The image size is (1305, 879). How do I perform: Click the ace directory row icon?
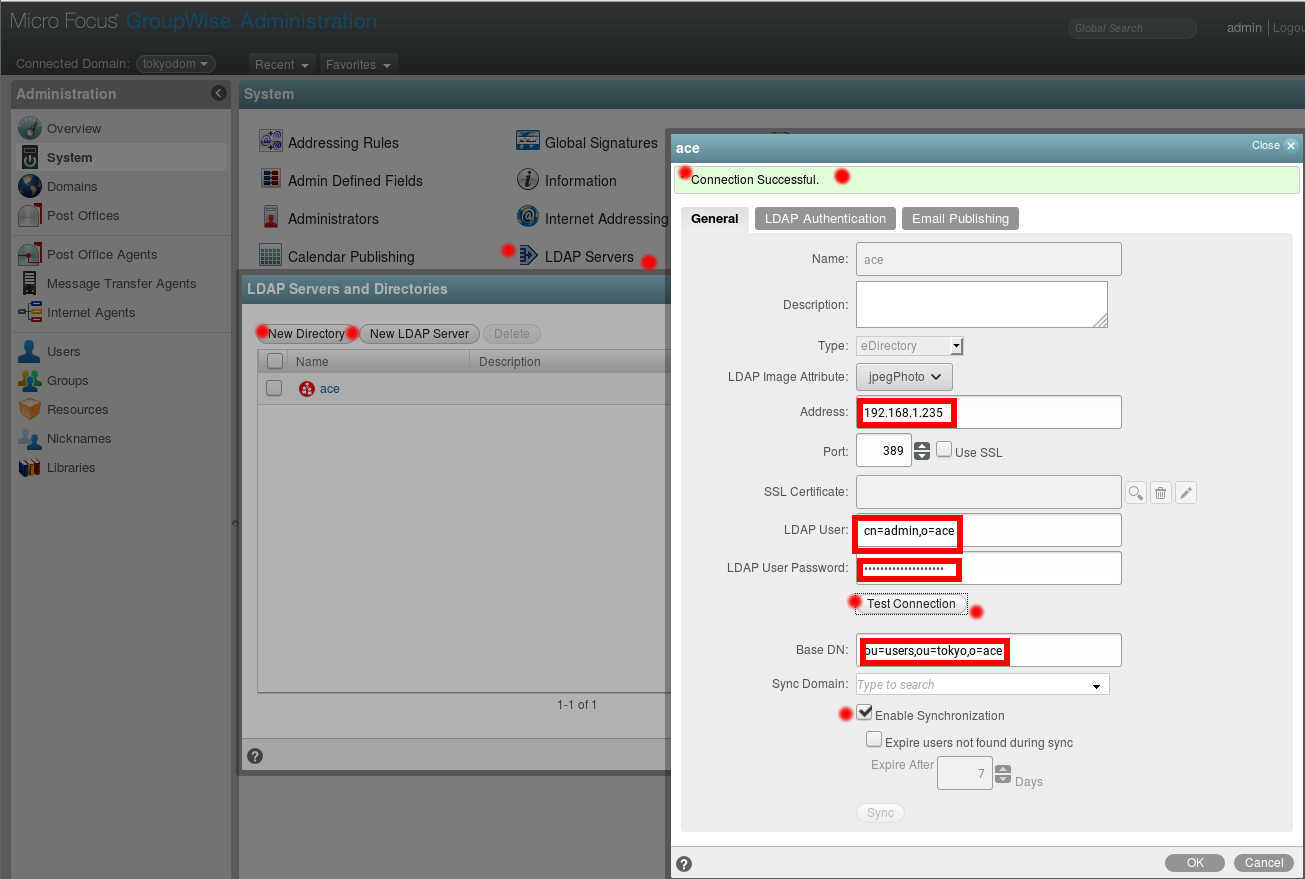pyautogui.click(x=307, y=389)
